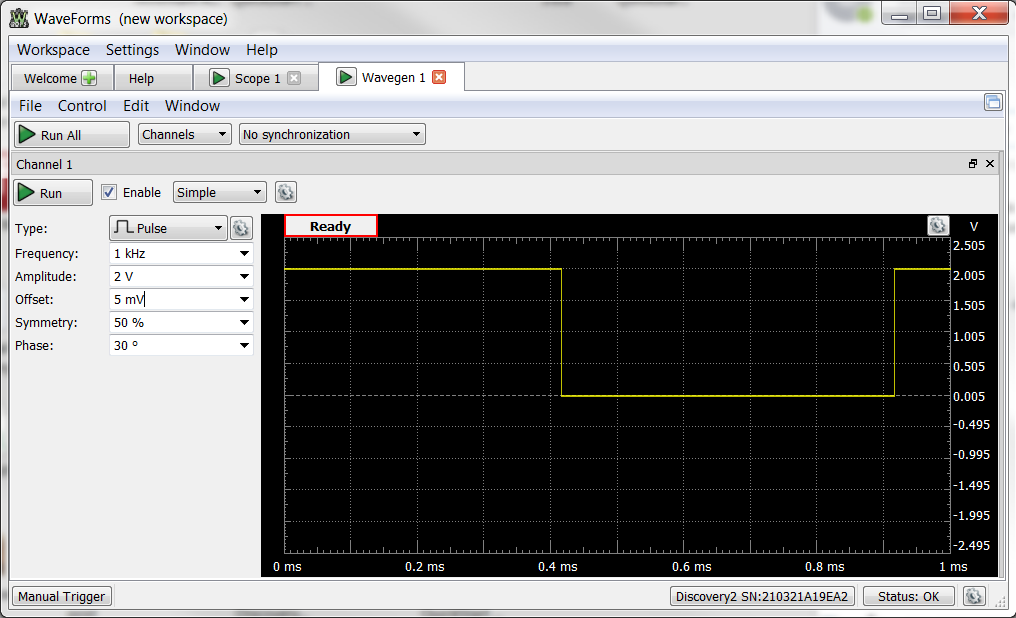Float the Channel 1 panel using its undock icon
Image resolution: width=1016 pixels, height=618 pixels.
pyautogui.click(x=972, y=163)
